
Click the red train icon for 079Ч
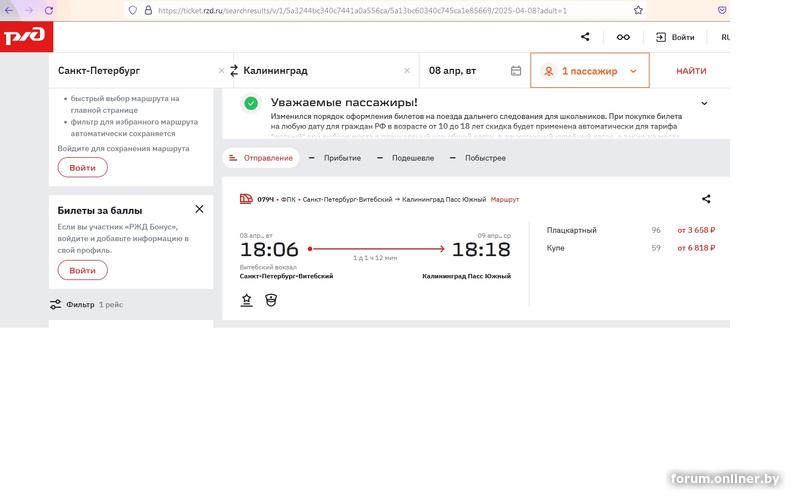246,199
